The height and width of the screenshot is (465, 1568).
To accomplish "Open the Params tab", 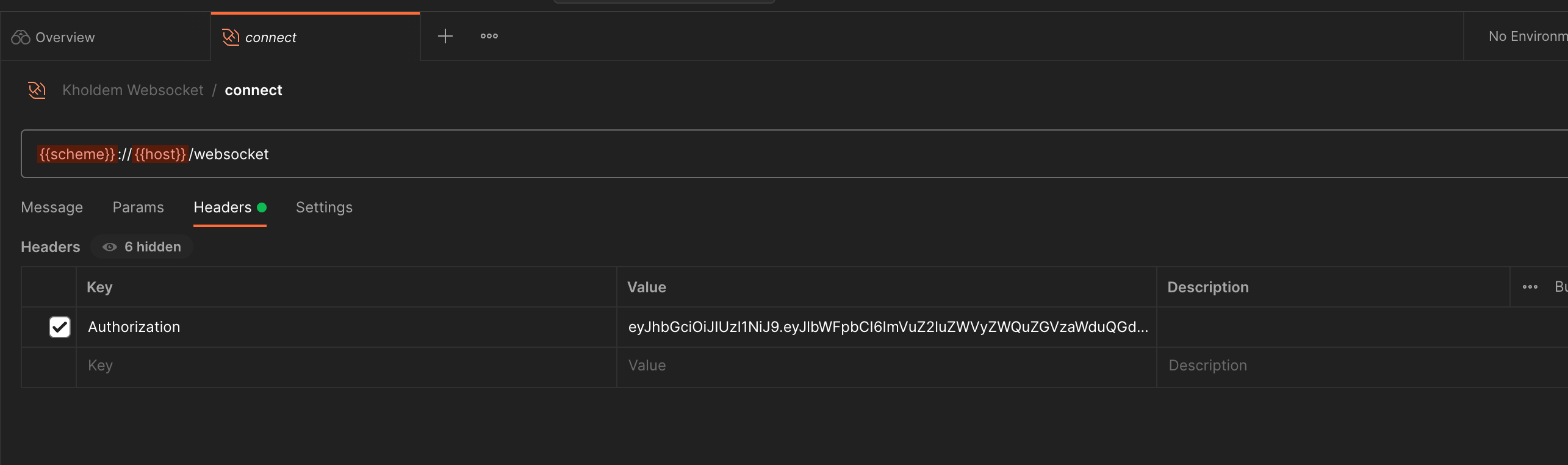I will tap(138, 207).
